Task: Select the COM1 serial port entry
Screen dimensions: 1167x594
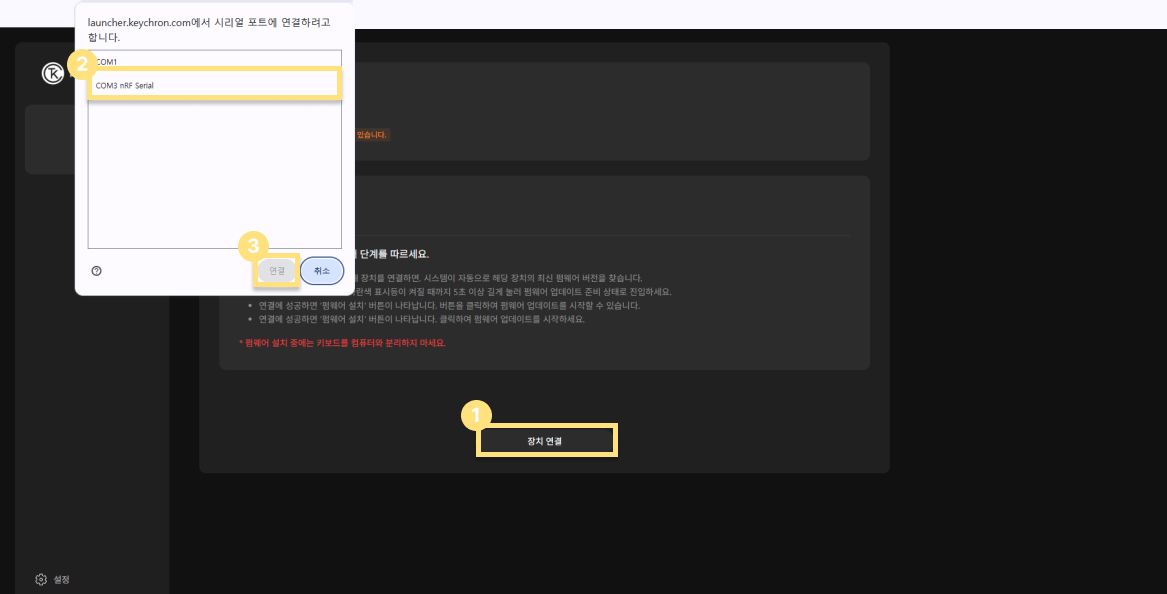Action: [107, 62]
